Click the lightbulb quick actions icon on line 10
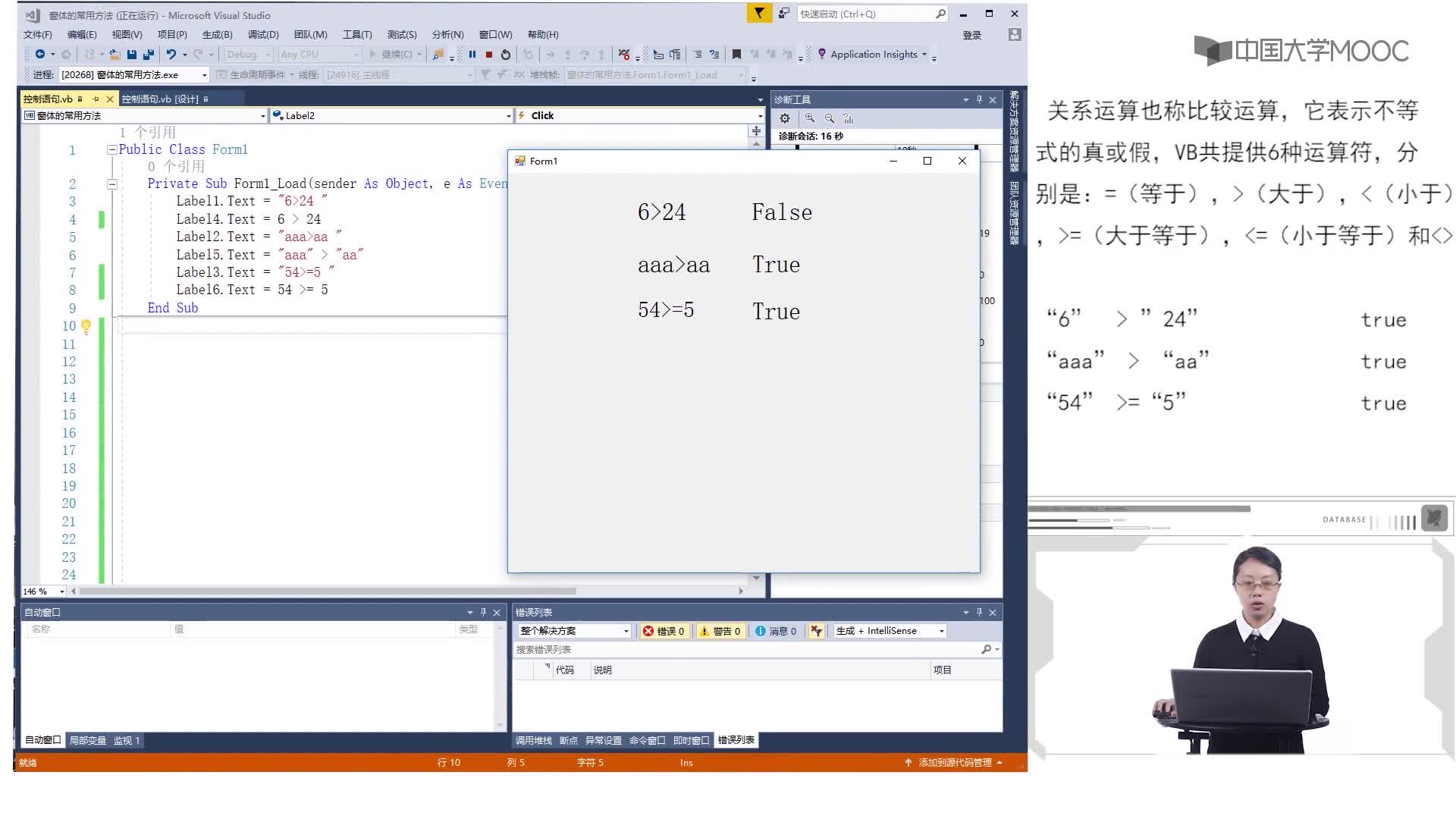 86,326
